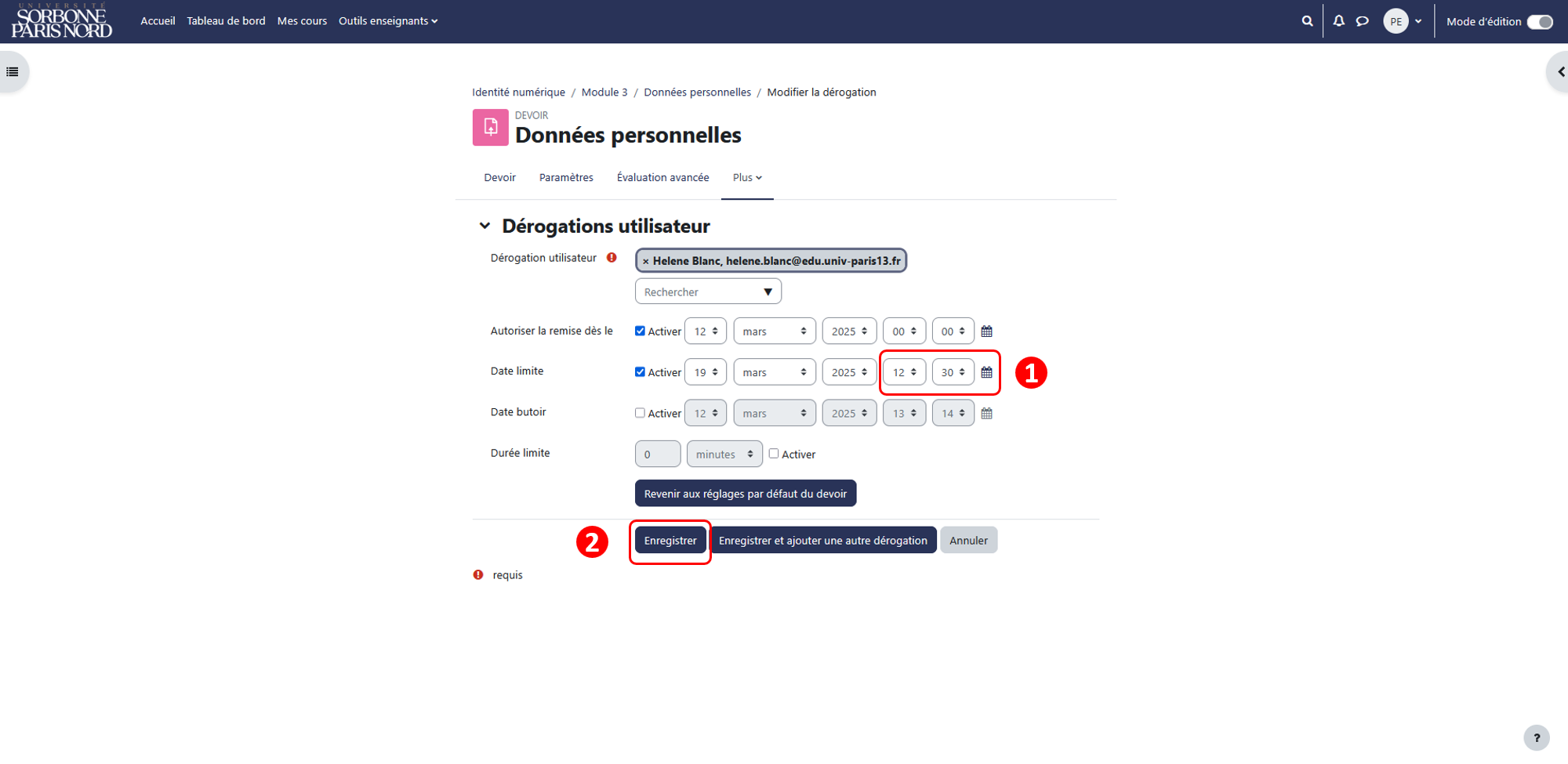Uncheck Activer for Date limite
The height and width of the screenshot is (764, 1568).
point(640,372)
